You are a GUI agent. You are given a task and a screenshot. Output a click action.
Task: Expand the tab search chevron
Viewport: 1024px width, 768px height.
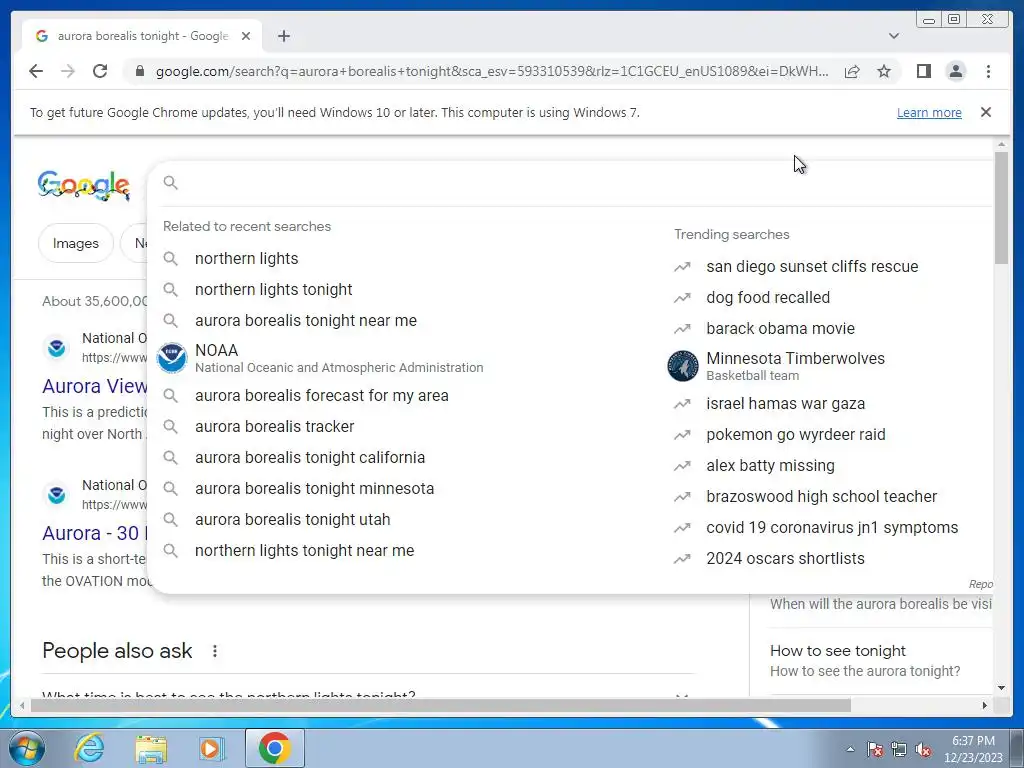(894, 36)
